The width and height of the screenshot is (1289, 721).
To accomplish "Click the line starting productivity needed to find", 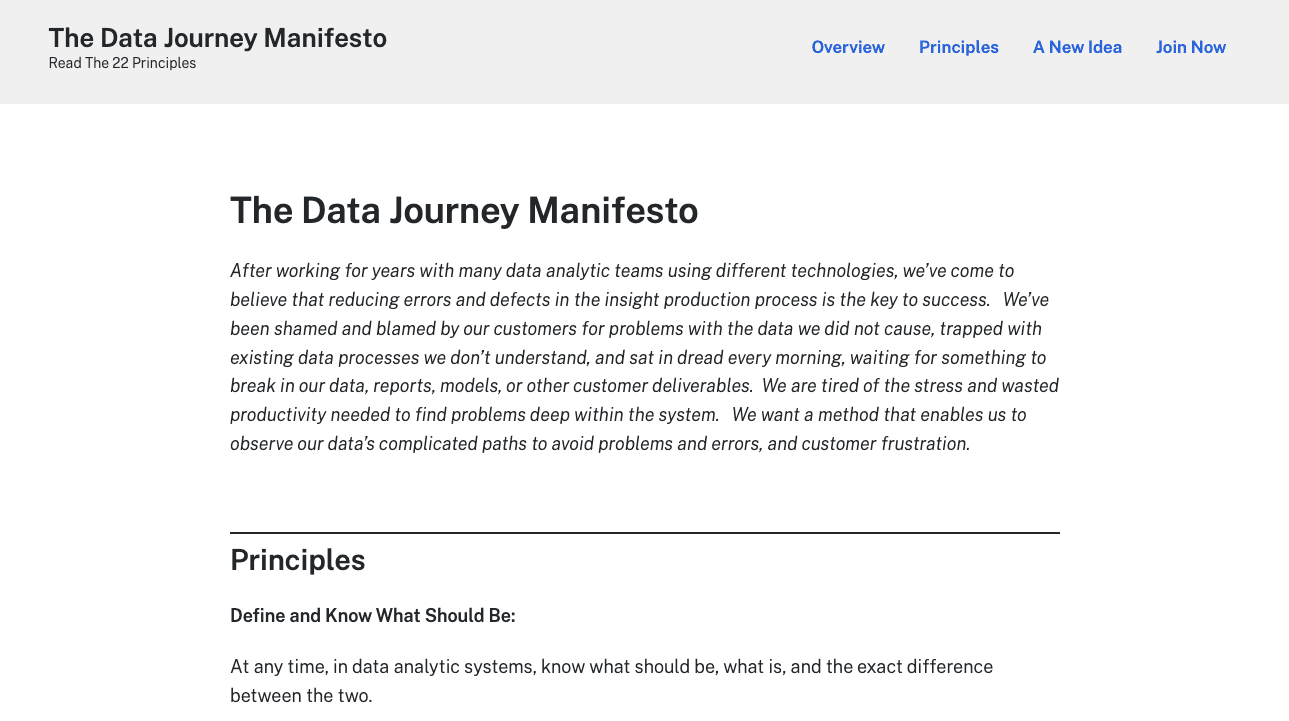I will [x=628, y=415].
